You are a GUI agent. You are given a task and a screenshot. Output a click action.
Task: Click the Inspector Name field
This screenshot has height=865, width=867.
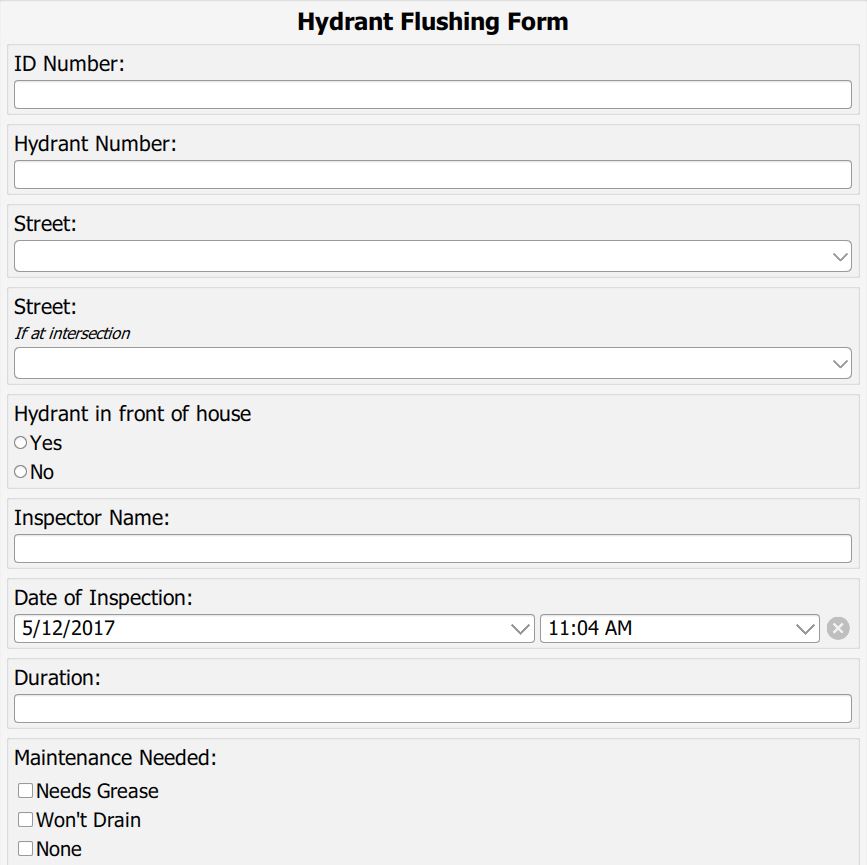point(432,549)
